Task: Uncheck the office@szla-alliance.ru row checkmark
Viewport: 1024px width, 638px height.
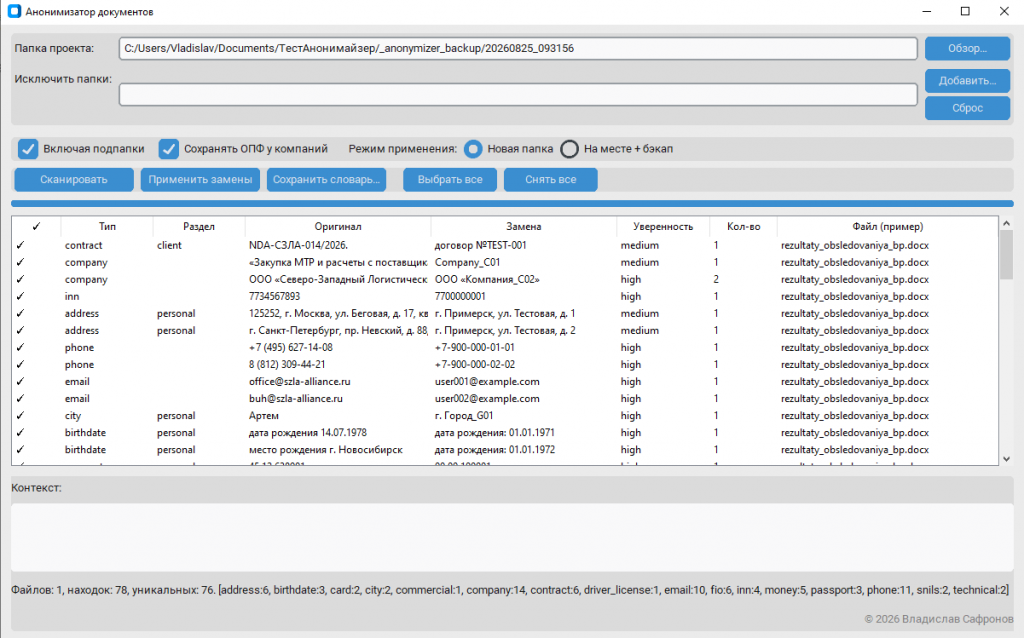Action: point(20,381)
